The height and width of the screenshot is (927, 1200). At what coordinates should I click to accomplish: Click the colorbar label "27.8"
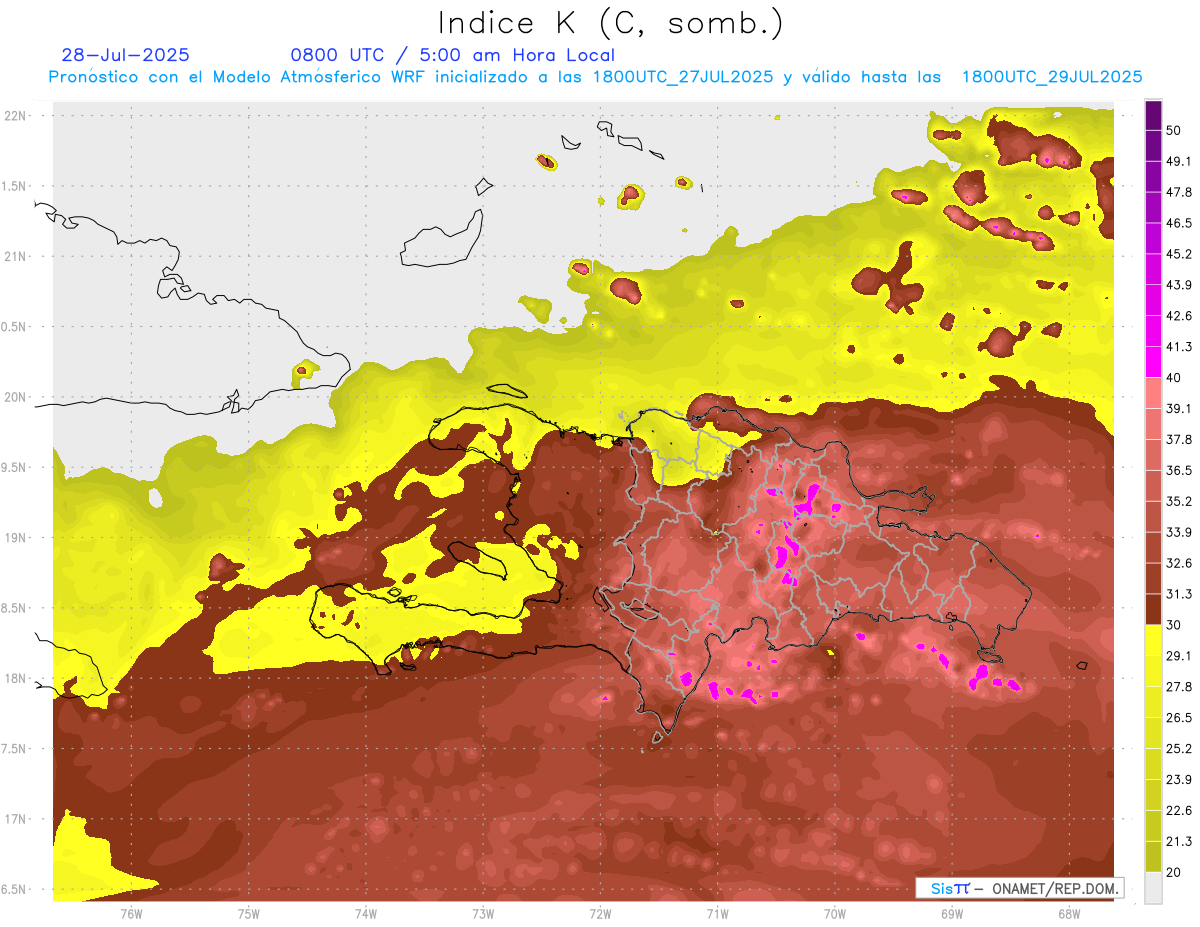1178,687
